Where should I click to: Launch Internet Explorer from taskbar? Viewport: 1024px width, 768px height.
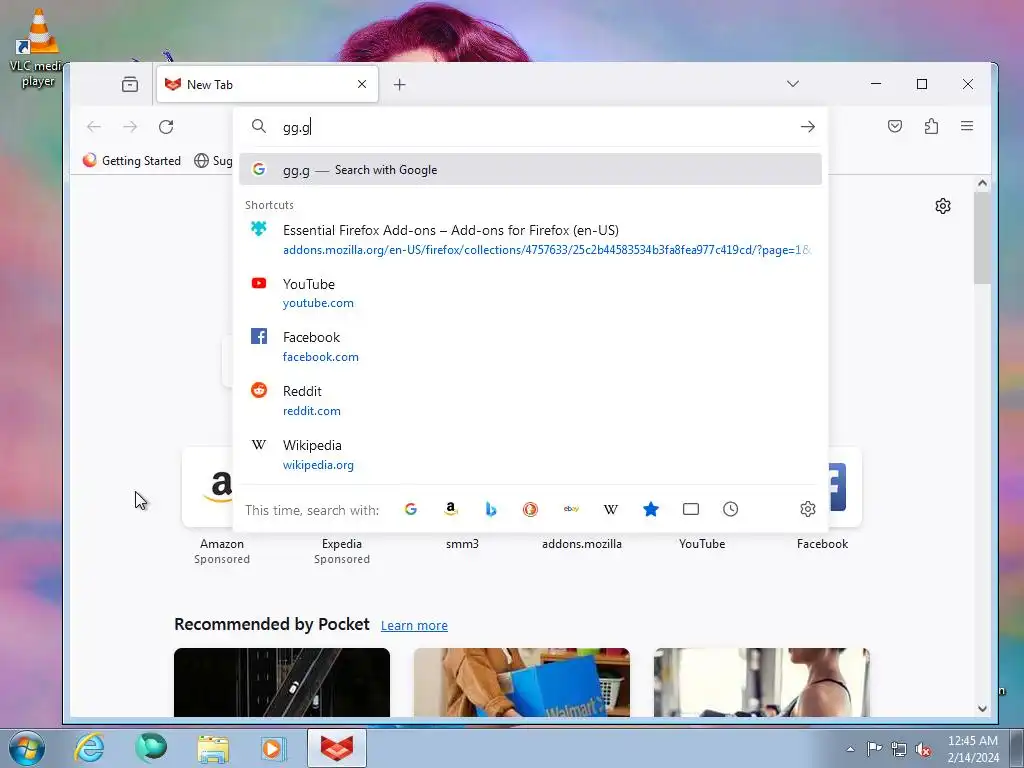tap(89, 748)
